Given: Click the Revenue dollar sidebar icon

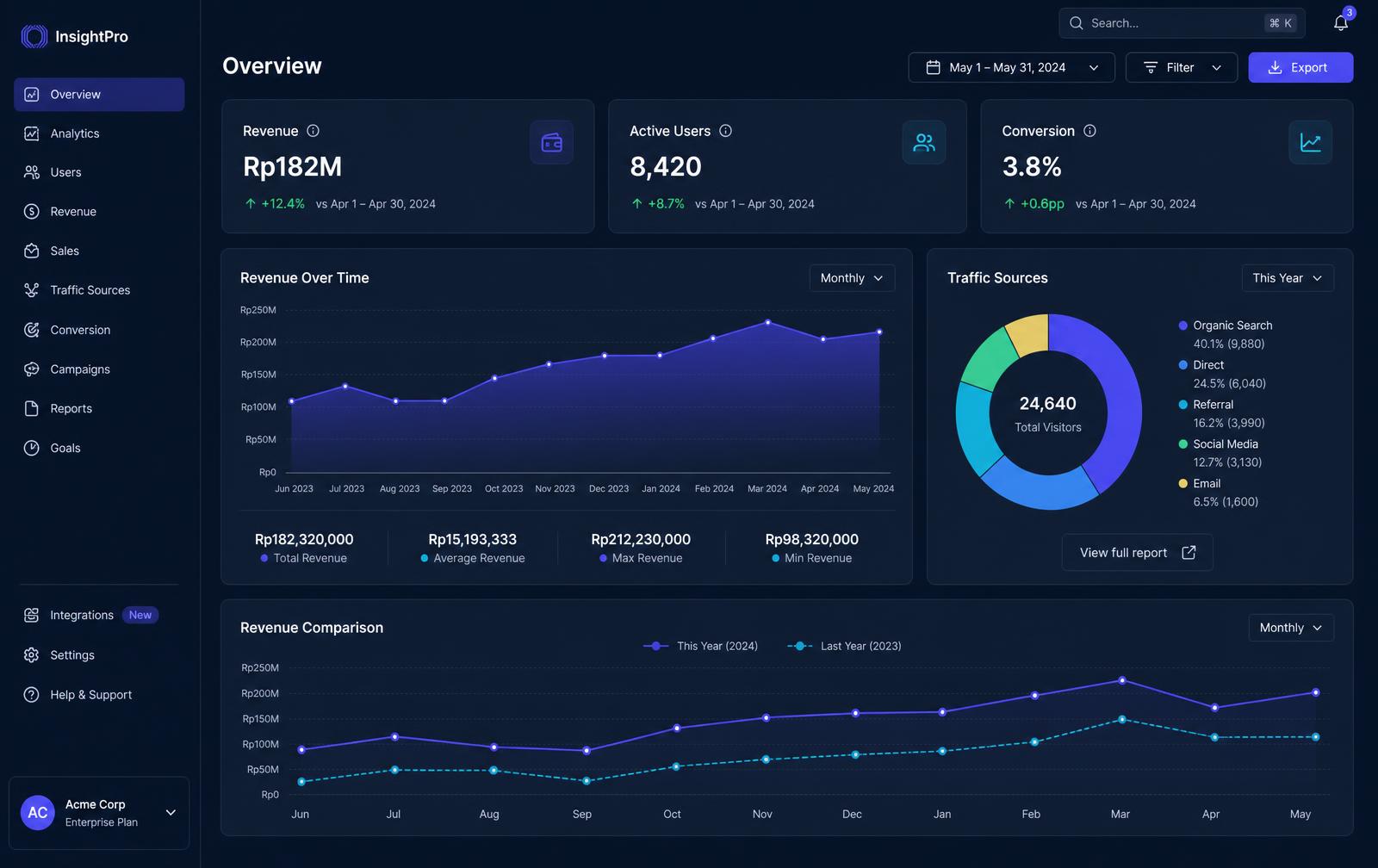Looking at the screenshot, I should click(x=32, y=212).
